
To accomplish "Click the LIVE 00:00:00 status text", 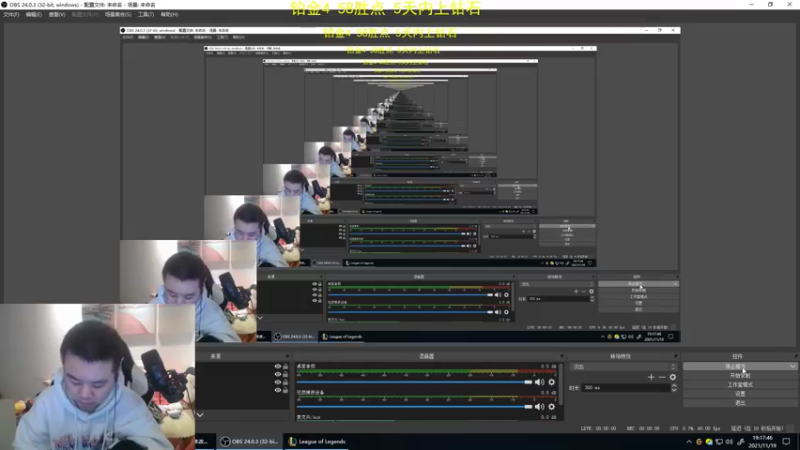I will click(x=598, y=429).
